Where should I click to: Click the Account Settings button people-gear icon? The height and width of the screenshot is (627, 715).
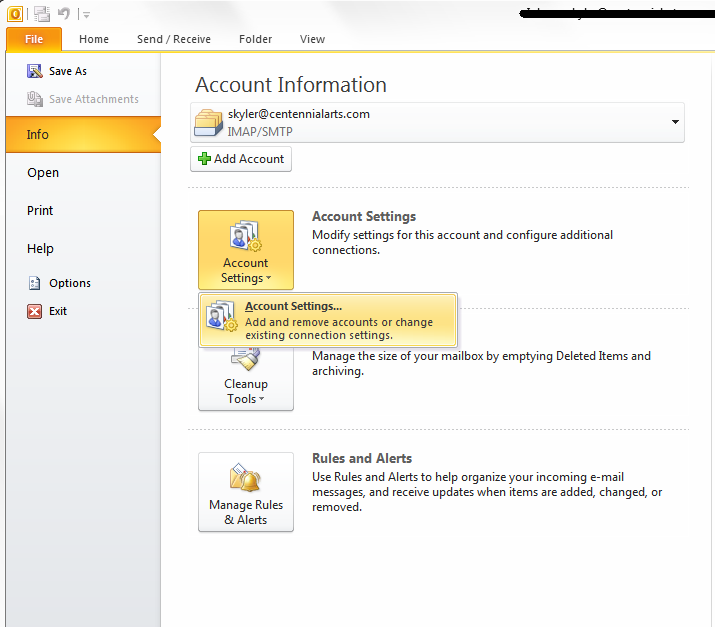246,236
